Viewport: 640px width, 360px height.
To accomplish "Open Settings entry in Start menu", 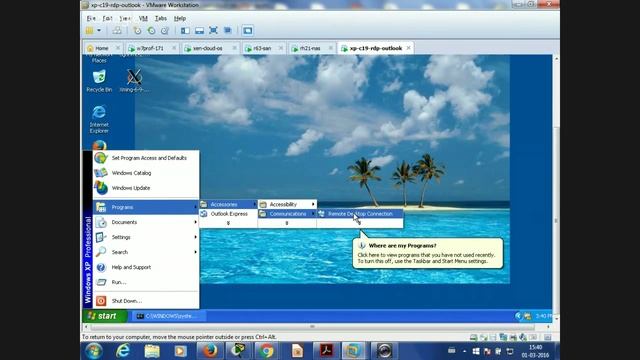I will click(x=146, y=237).
